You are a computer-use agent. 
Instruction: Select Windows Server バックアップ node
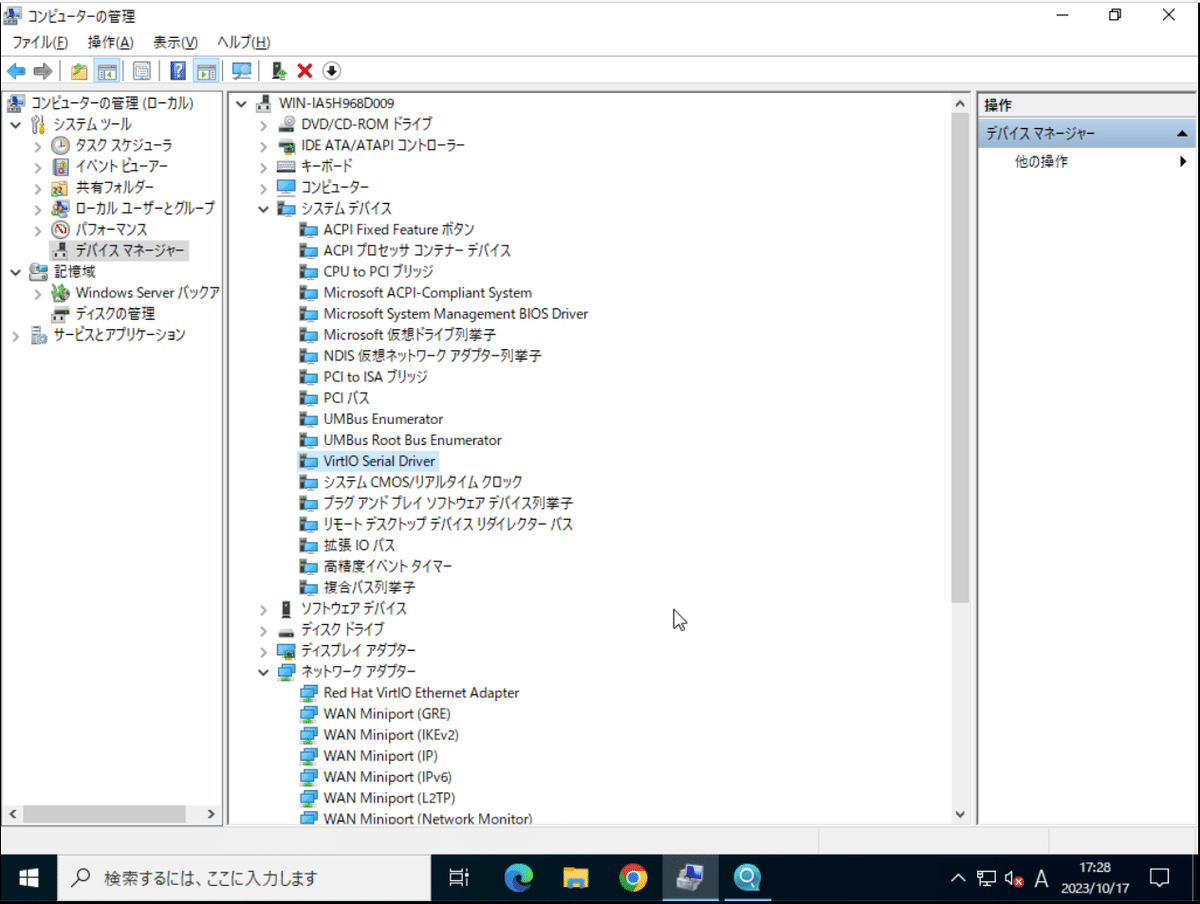pos(147,292)
